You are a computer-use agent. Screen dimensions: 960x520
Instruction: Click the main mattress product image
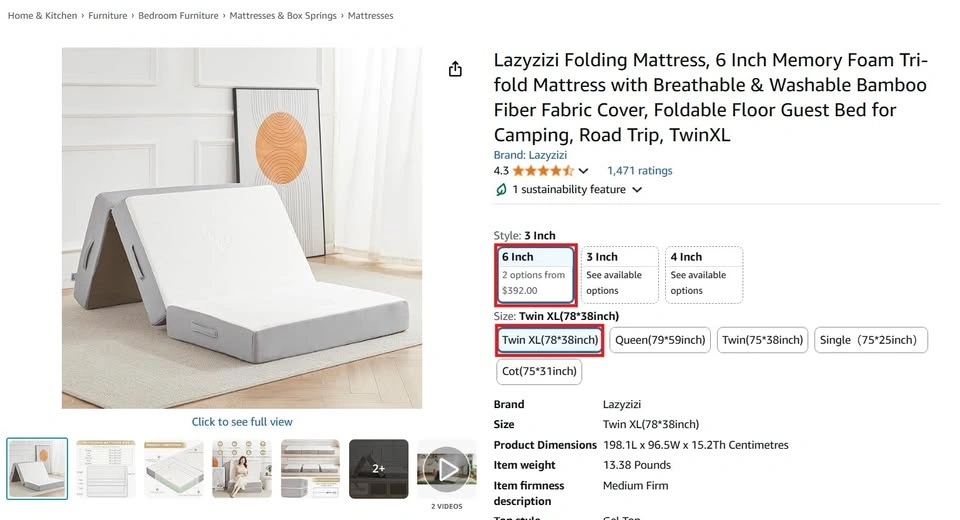[242, 228]
